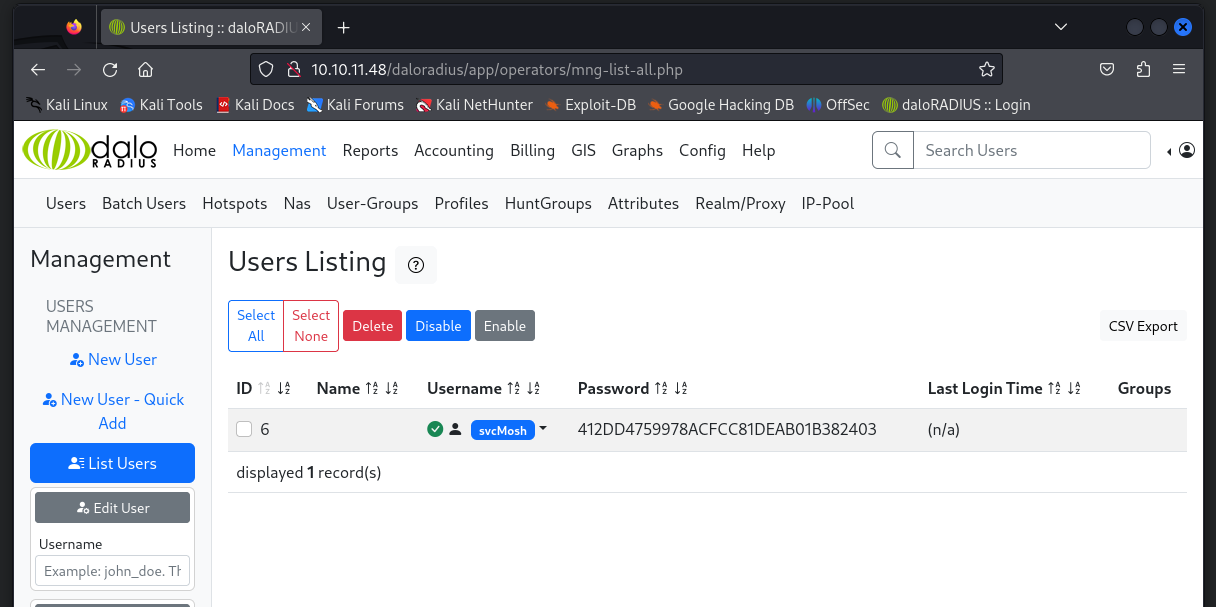This screenshot has height=607, width=1216.
Task: Click the browser home icon
Action: coord(146,70)
